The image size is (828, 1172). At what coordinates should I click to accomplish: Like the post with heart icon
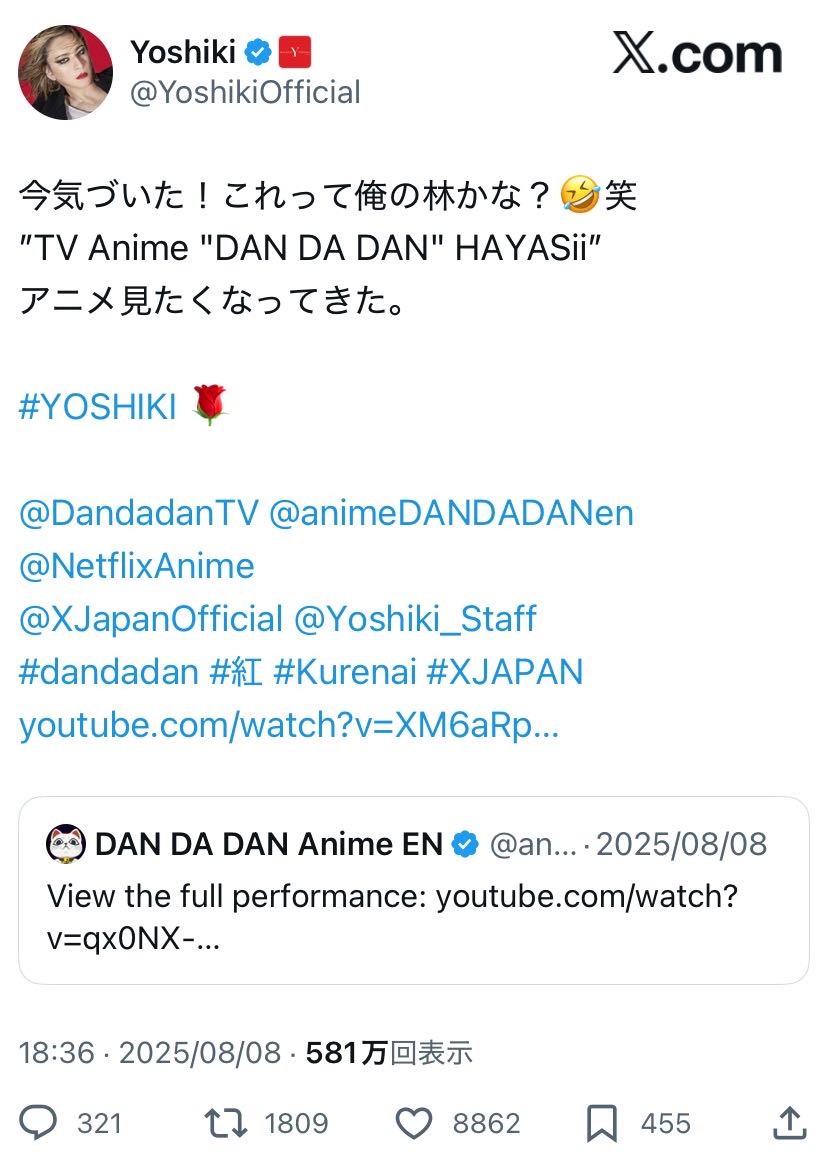click(x=412, y=1122)
